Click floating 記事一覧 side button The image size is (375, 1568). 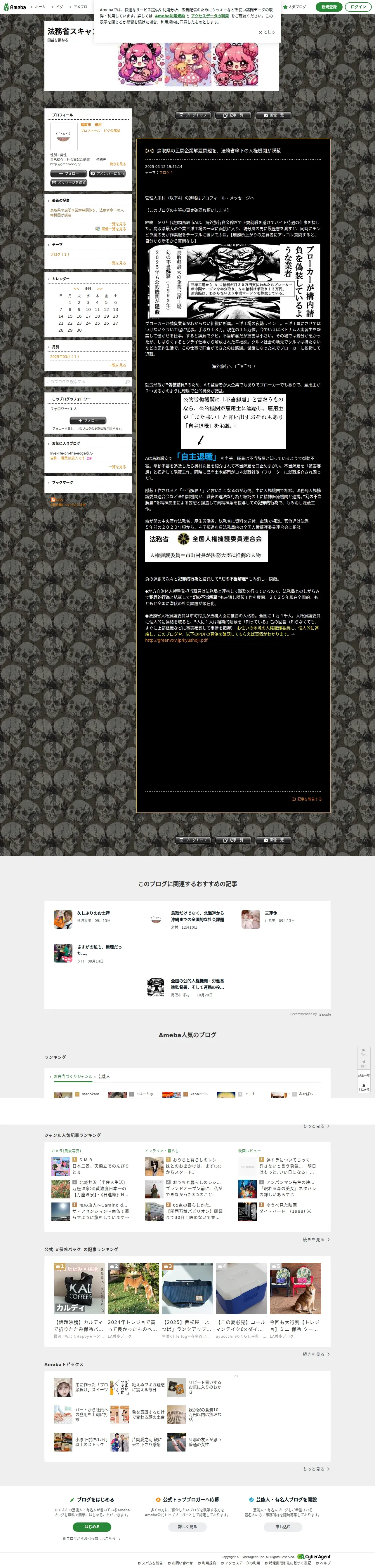pos(363,1076)
